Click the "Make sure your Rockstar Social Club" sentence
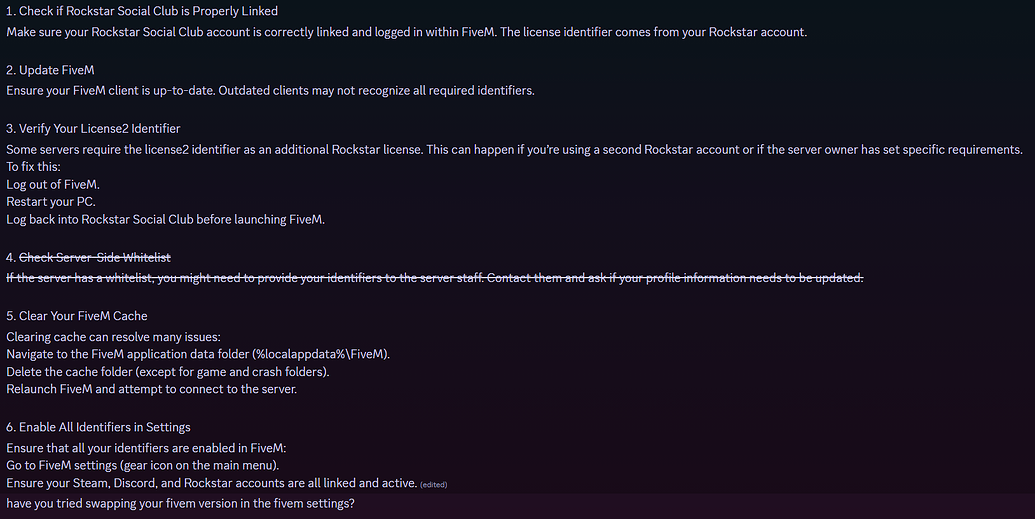Image resolution: width=1035 pixels, height=519 pixels. point(406,32)
